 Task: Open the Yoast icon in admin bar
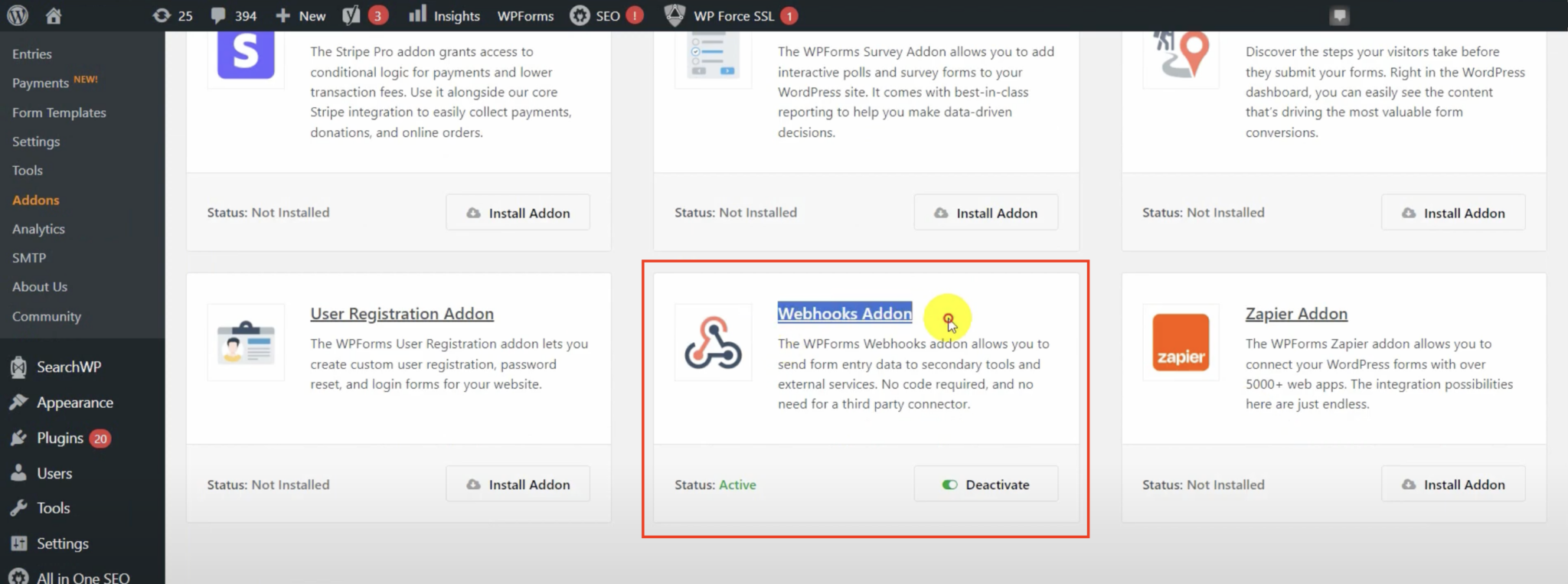351,15
